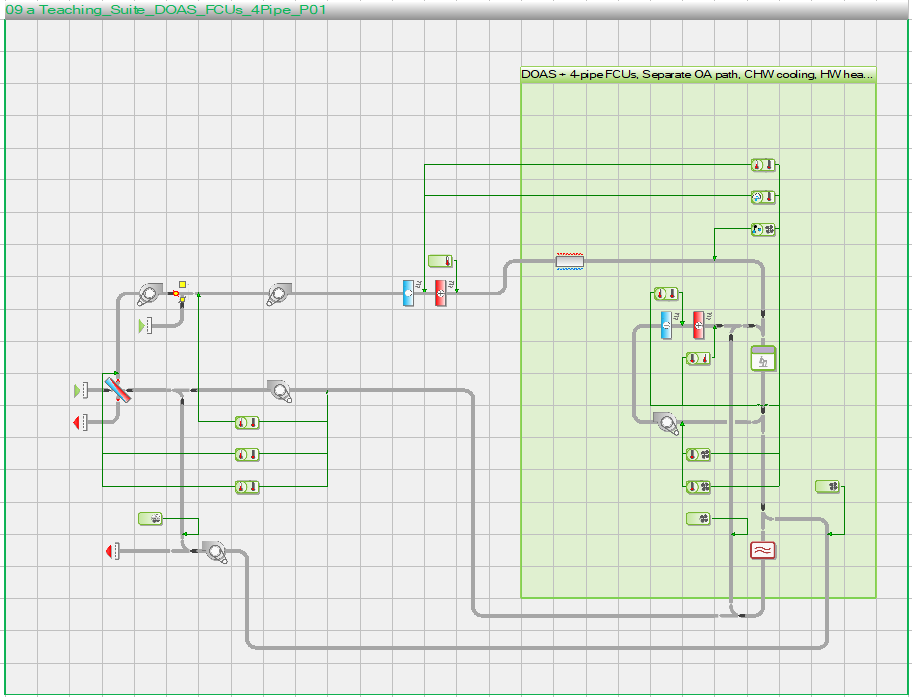
Task: Select the heat recovery exchanger component
Action: [x=118, y=389]
